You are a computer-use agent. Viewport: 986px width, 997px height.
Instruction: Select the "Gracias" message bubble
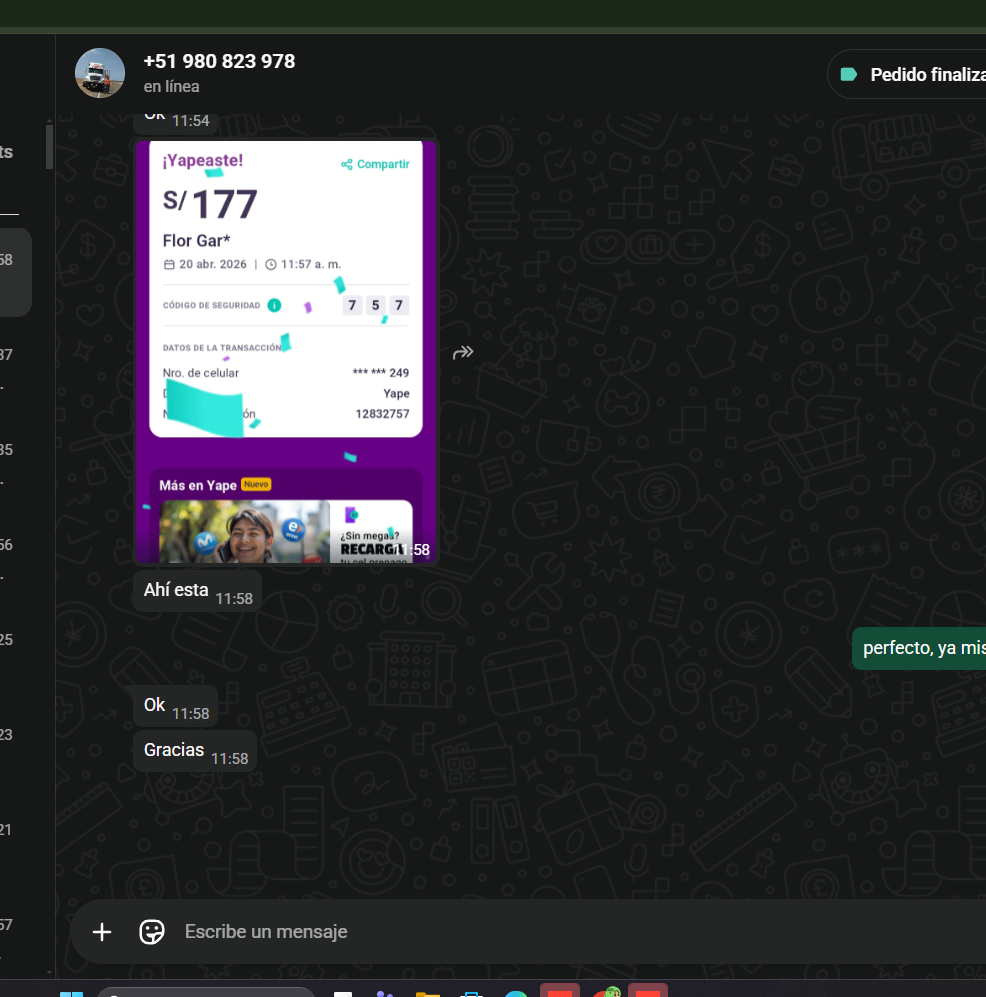194,751
